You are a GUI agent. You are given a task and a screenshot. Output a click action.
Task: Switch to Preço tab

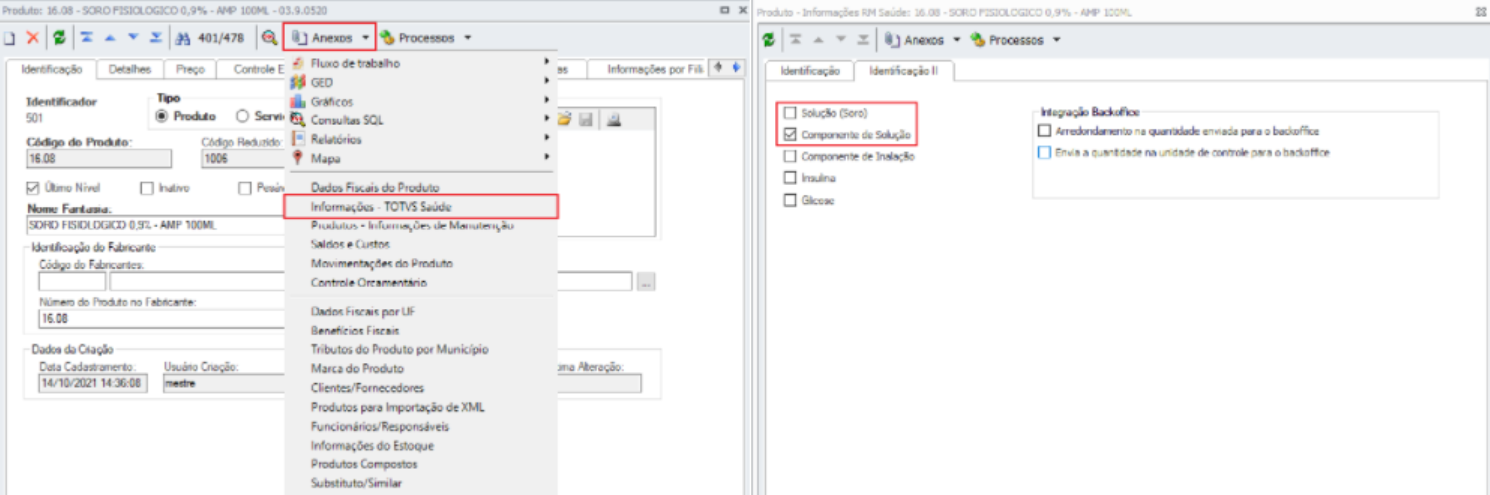190,70
